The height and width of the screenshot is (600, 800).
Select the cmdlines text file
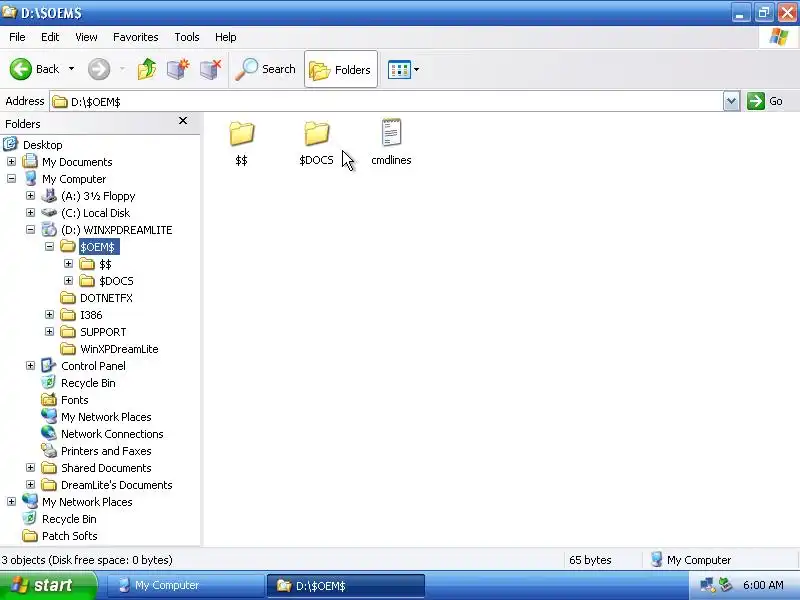(x=391, y=142)
